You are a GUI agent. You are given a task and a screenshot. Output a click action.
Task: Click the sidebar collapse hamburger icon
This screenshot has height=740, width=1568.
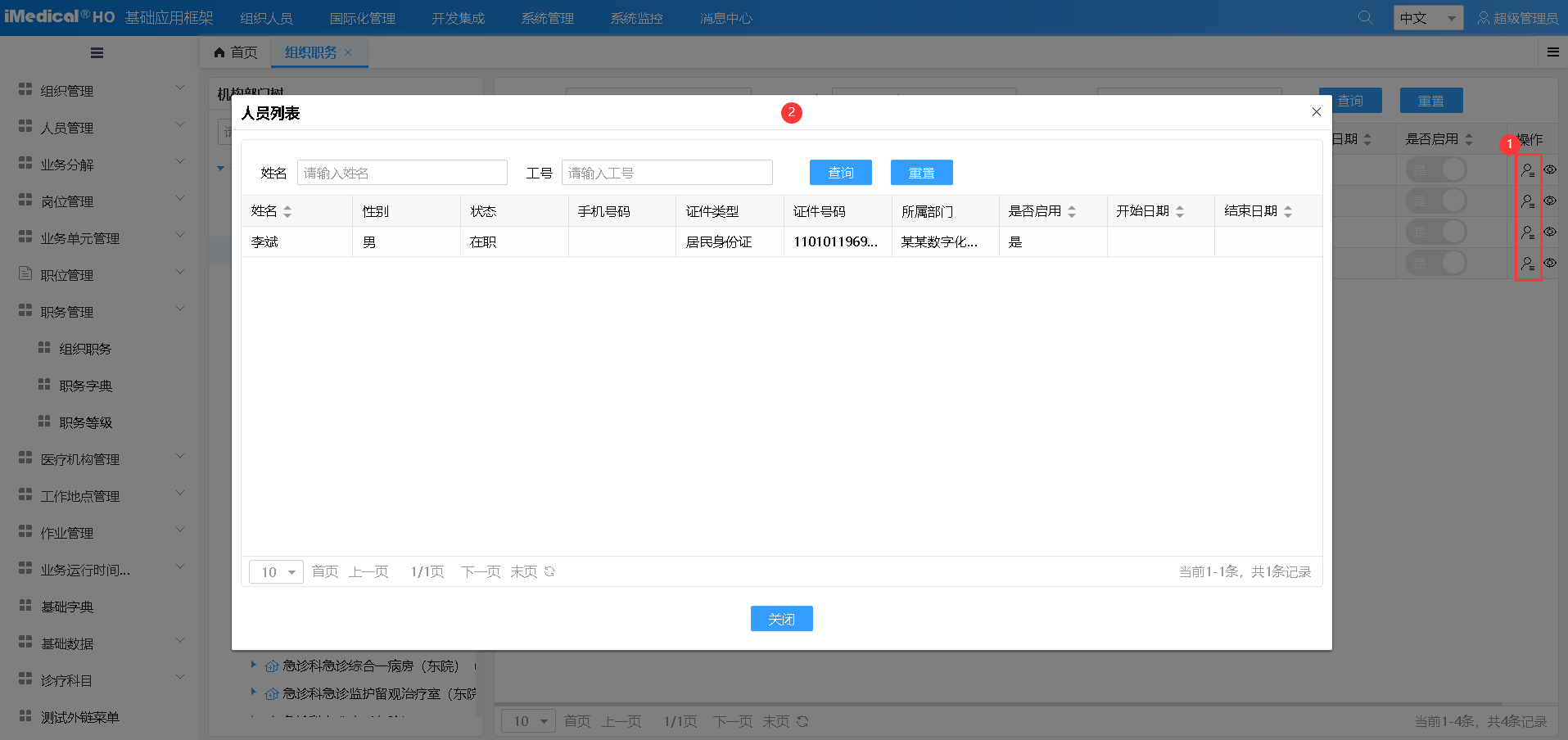point(97,53)
